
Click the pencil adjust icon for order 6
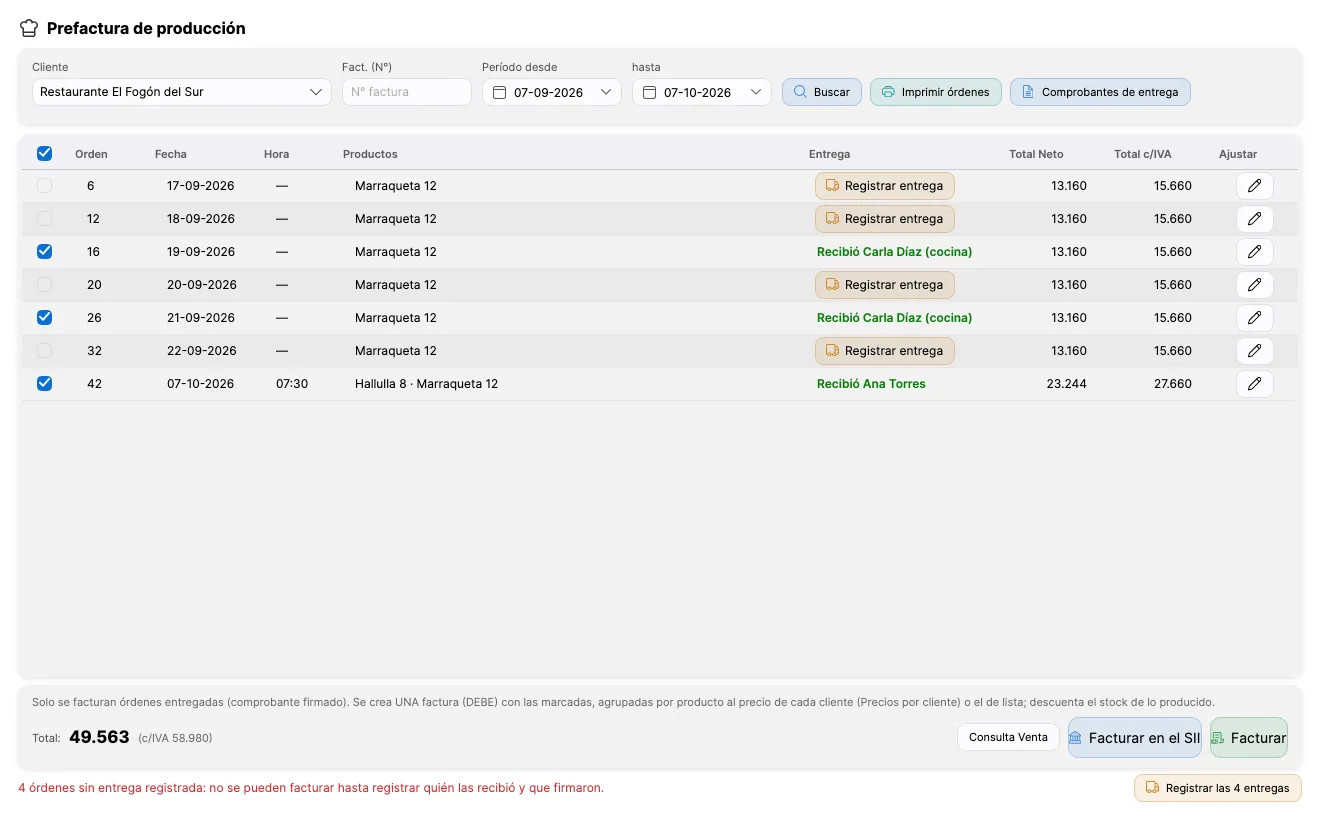tap(1254, 186)
